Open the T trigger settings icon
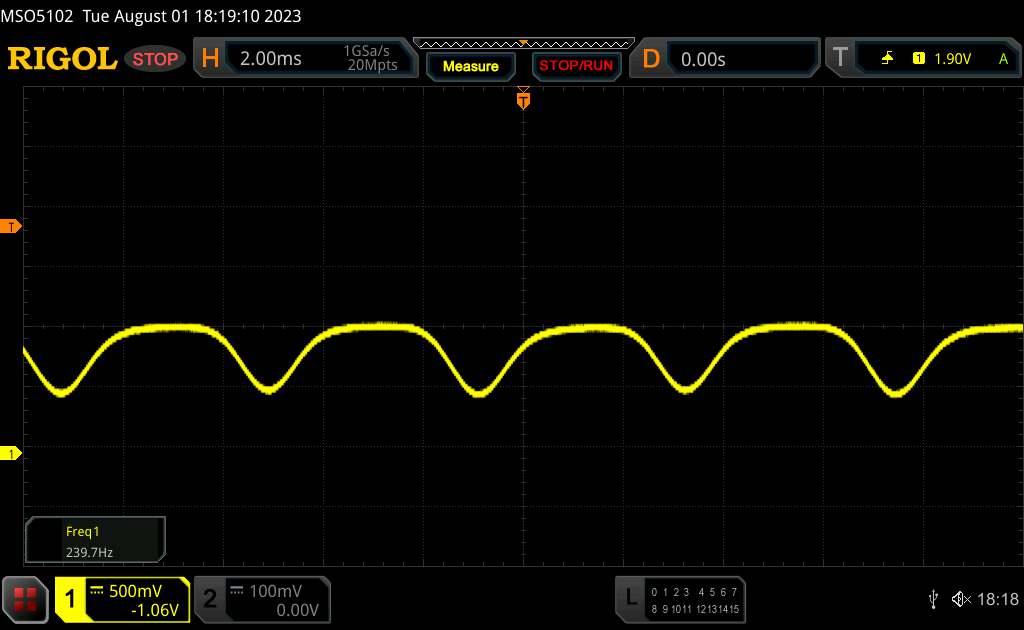The width and height of the screenshot is (1024, 630). click(840, 59)
